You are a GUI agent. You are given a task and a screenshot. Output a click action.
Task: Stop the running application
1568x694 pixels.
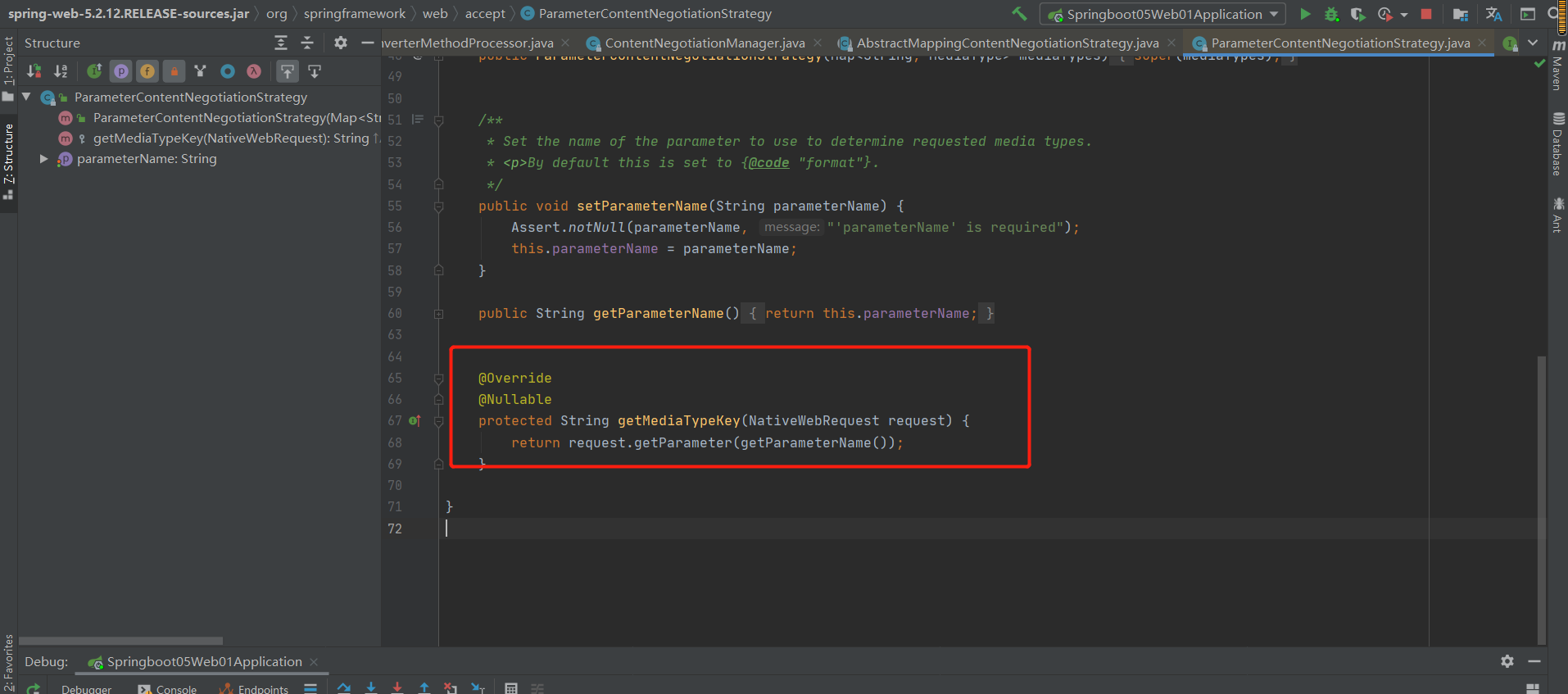pos(1425,14)
